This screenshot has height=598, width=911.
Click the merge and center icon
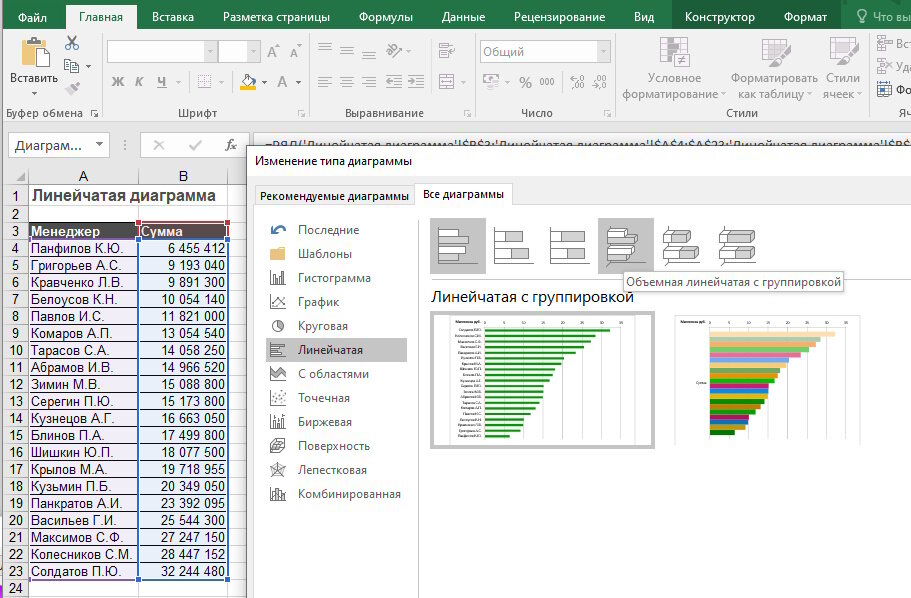click(446, 82)
